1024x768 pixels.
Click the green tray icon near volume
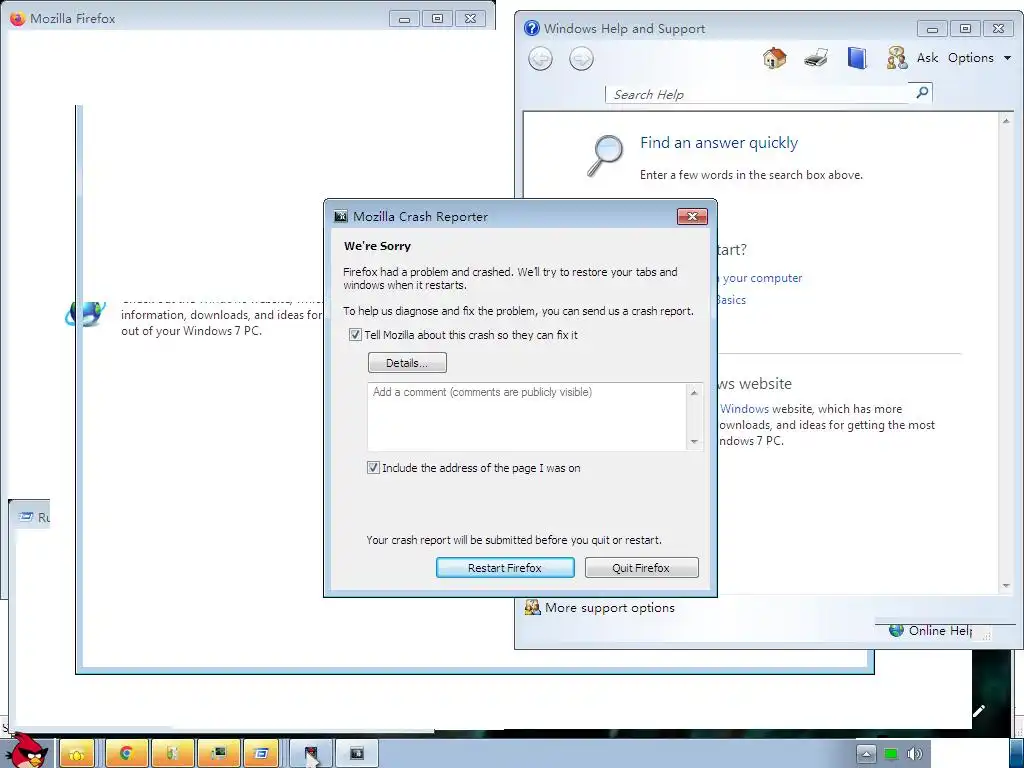890,754
